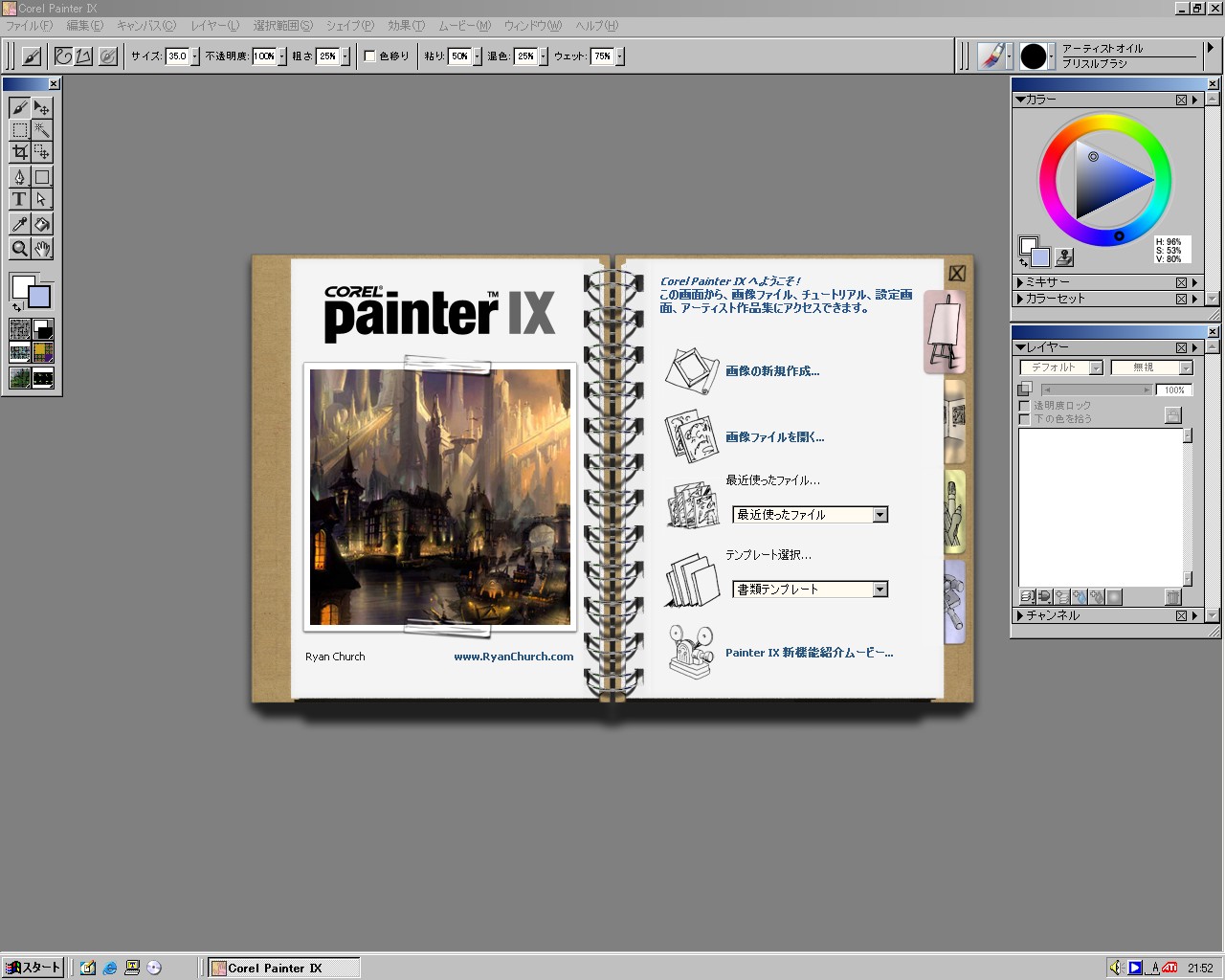Select the Crop tool
This screenshot has width=1225, height=980.
19,152
